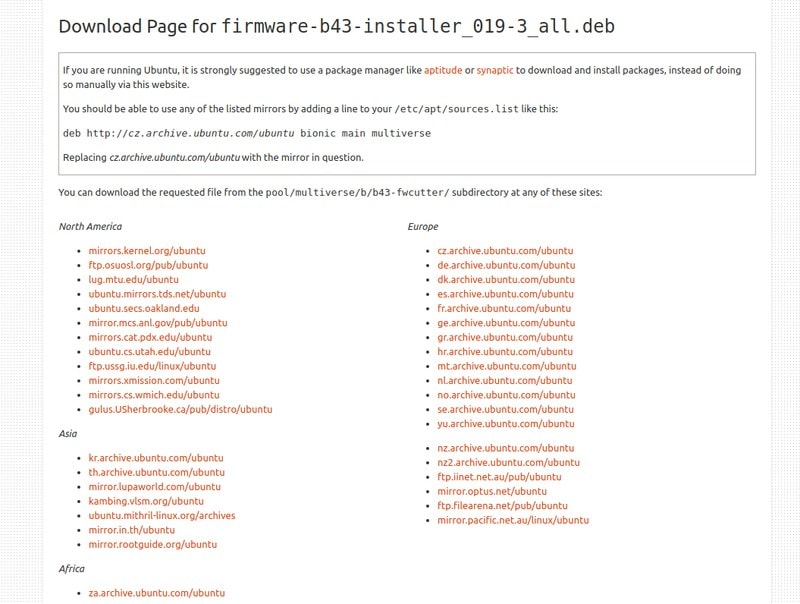This screenshot has height=604, width=800.
Task: Open the gr.archive.ubuntu.com/ubuntu mirror
Action: tap(505, 337)
